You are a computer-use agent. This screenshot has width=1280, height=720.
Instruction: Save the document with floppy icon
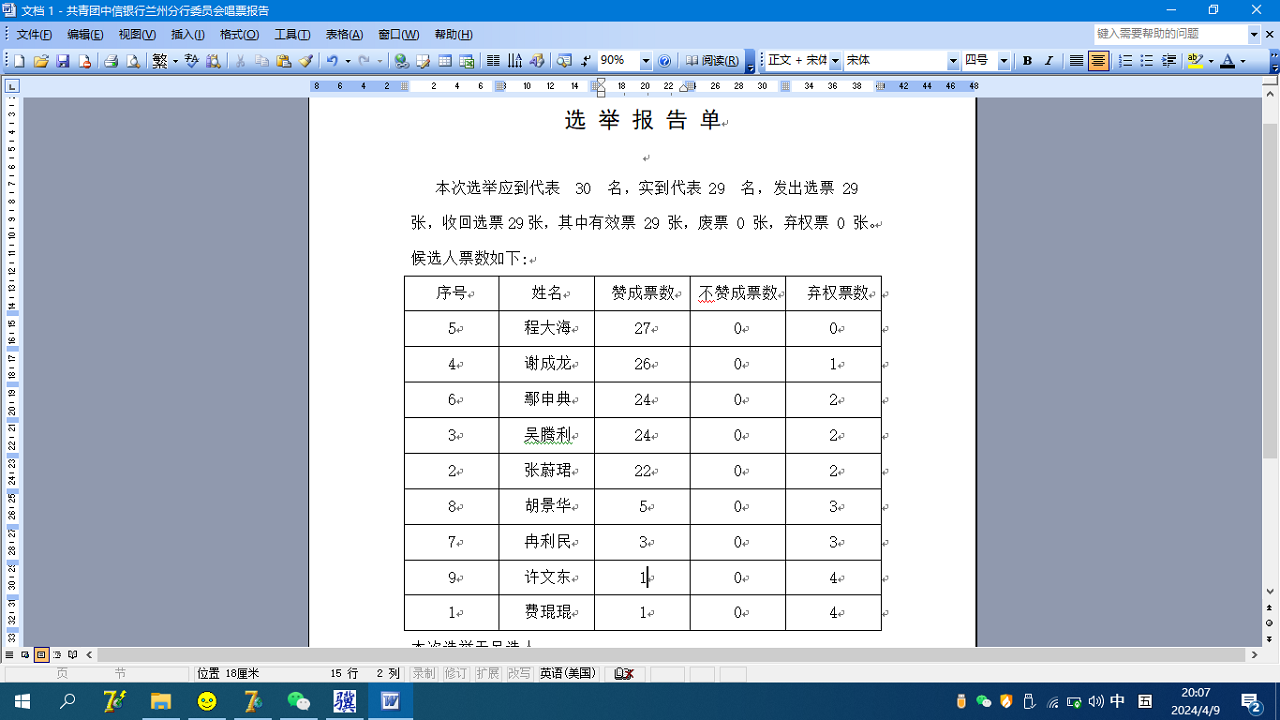point(63,61)
